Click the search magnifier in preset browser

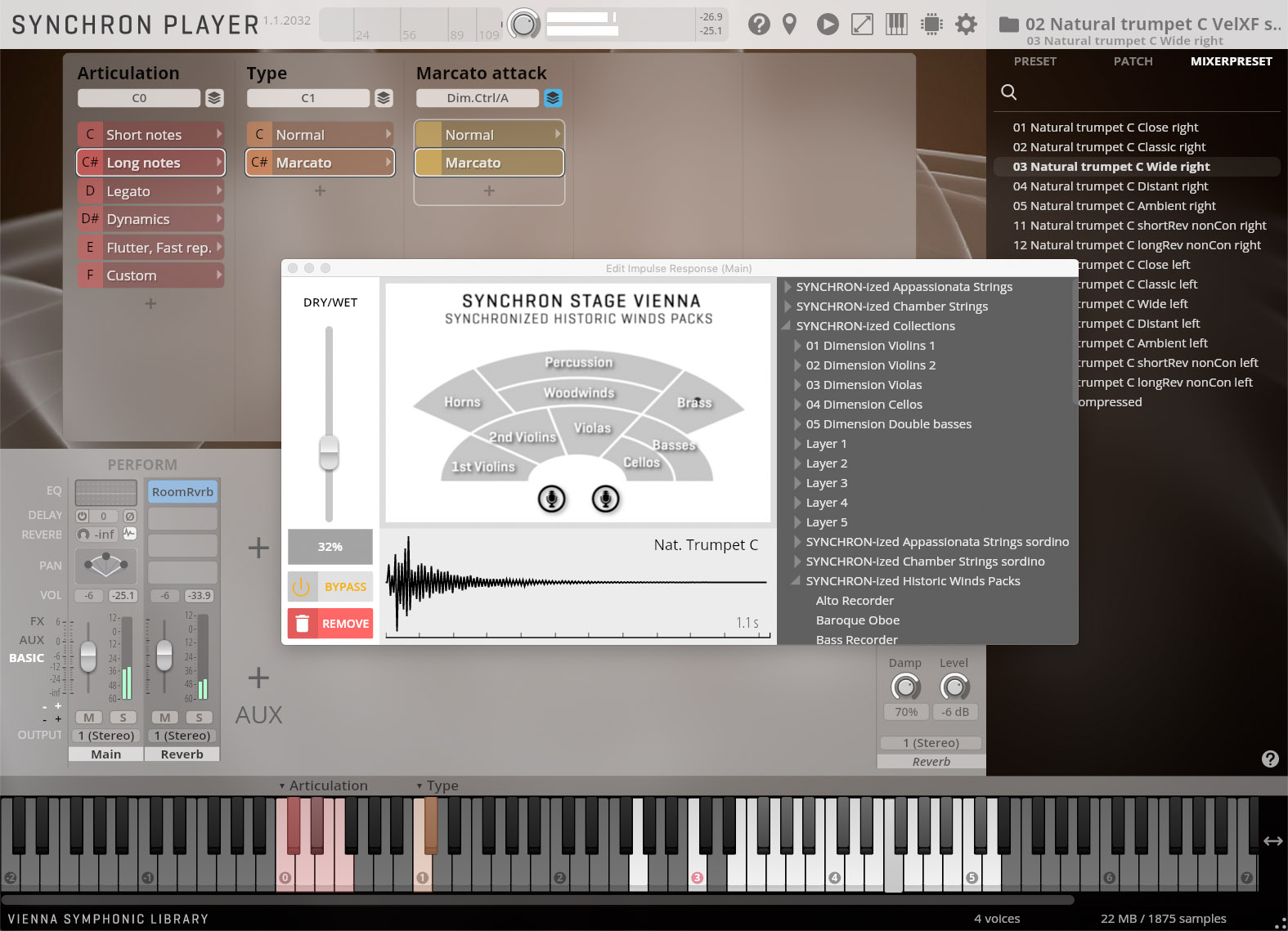point(1009,92)
